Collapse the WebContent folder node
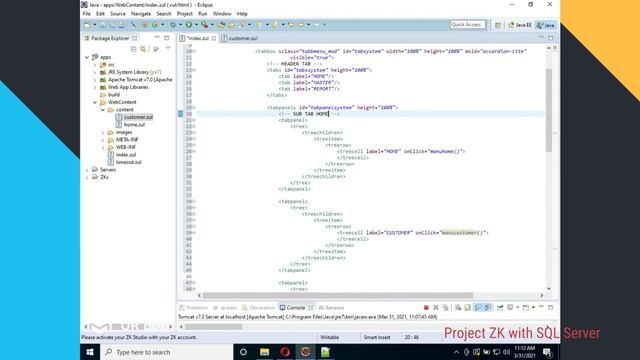Image resolution: width=640 pixels, height=360 pixels. (x=95, y=102)
